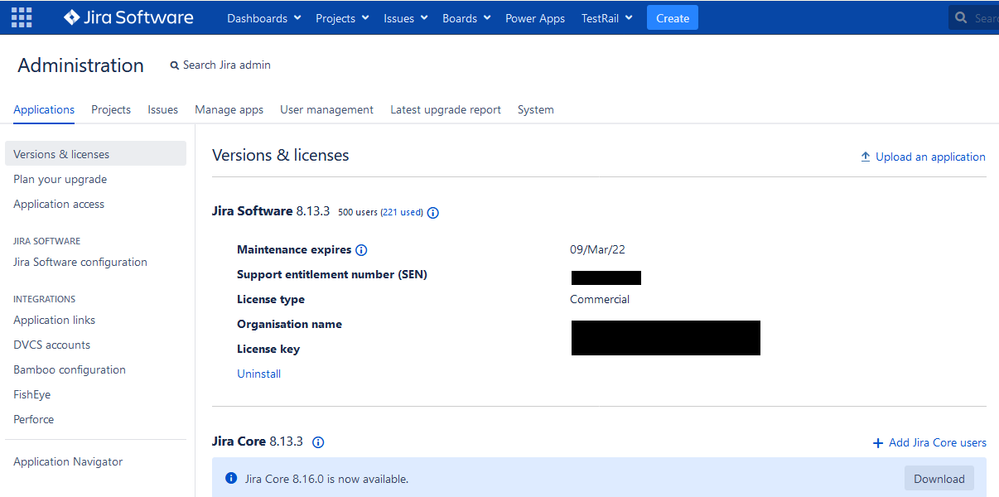The width and height of the screenshot is (999, 497).
Task: Open Jira Software configuration in sidebar
Action: tap(80, 263)
